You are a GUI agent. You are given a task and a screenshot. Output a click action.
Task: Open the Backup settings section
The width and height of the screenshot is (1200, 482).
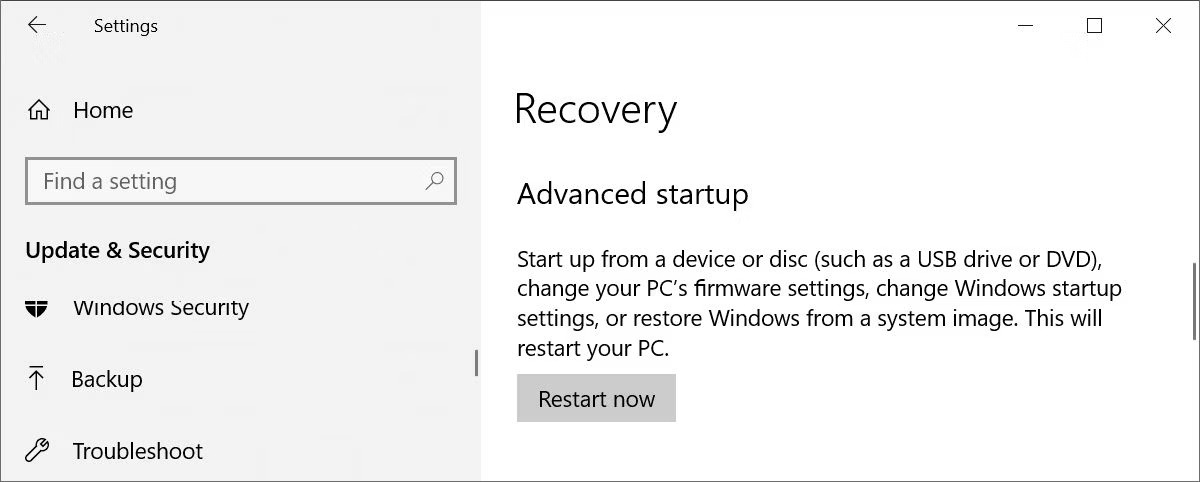(107, 379)
